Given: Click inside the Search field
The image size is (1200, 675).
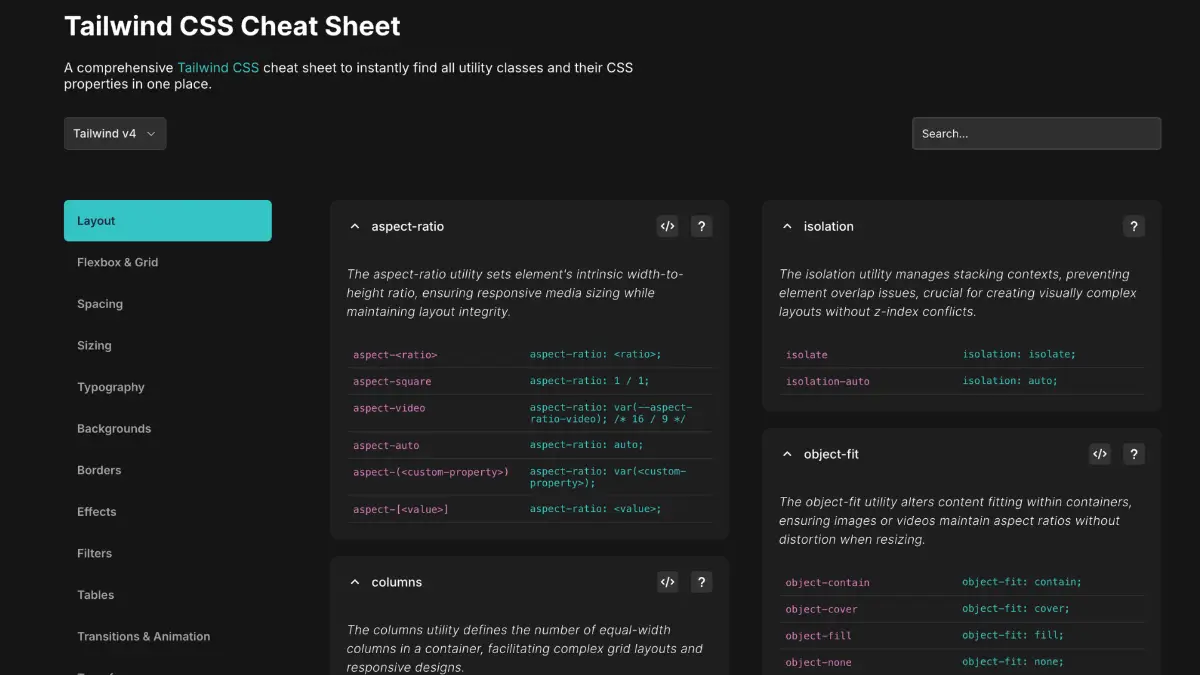Looking at the screenshot, I should point(1036,133).
